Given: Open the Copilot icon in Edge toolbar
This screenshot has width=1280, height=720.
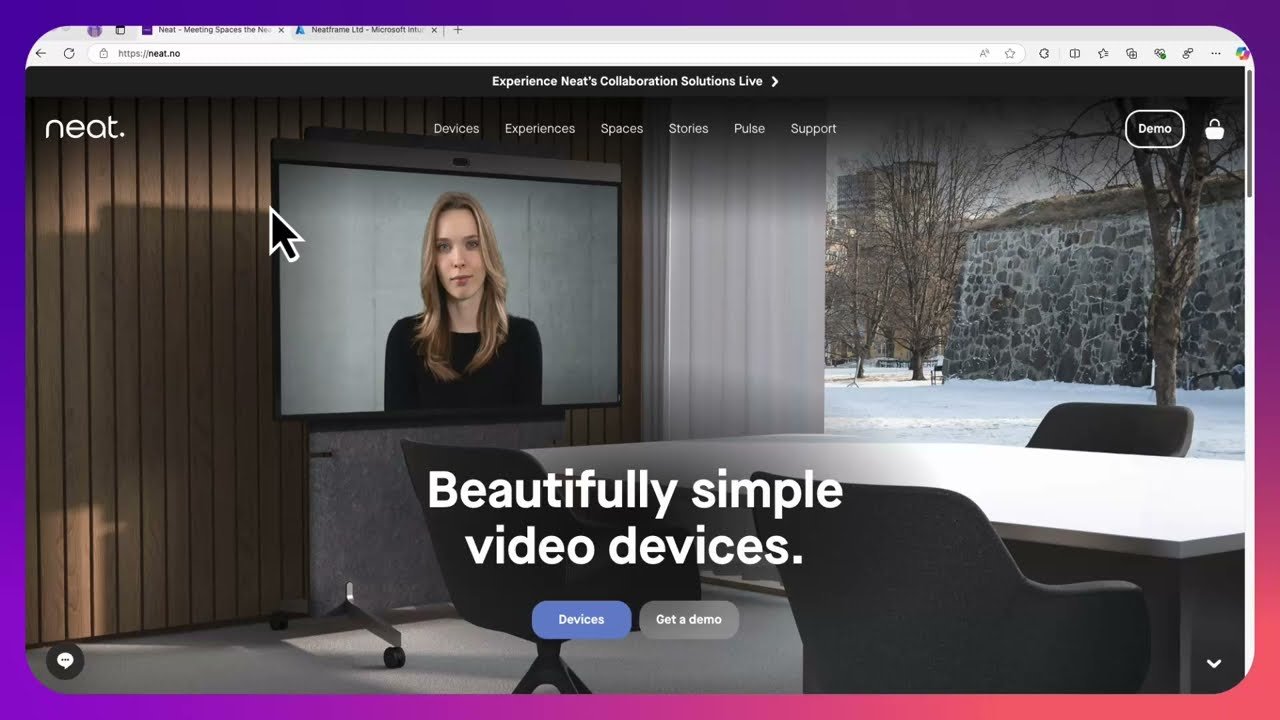Looking at the screenshot, I should [1241, 53].
